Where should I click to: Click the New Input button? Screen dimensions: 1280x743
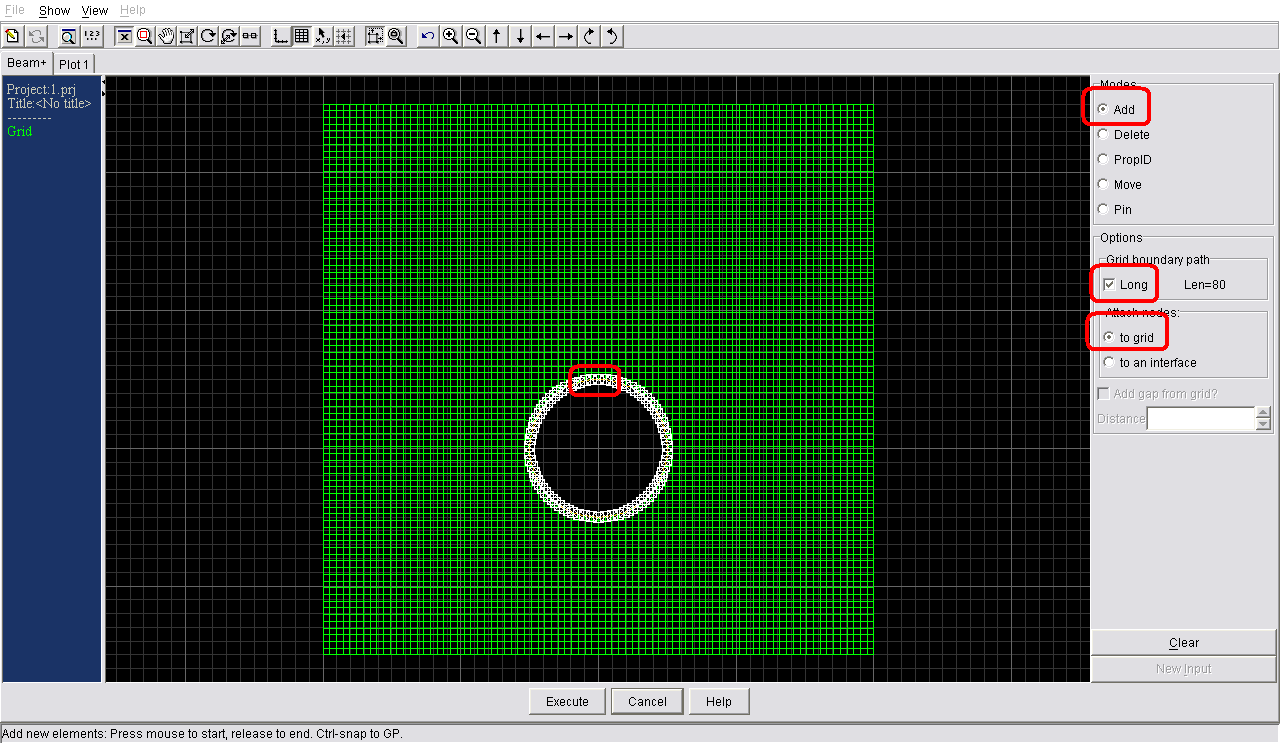(x=1184, y=669)
